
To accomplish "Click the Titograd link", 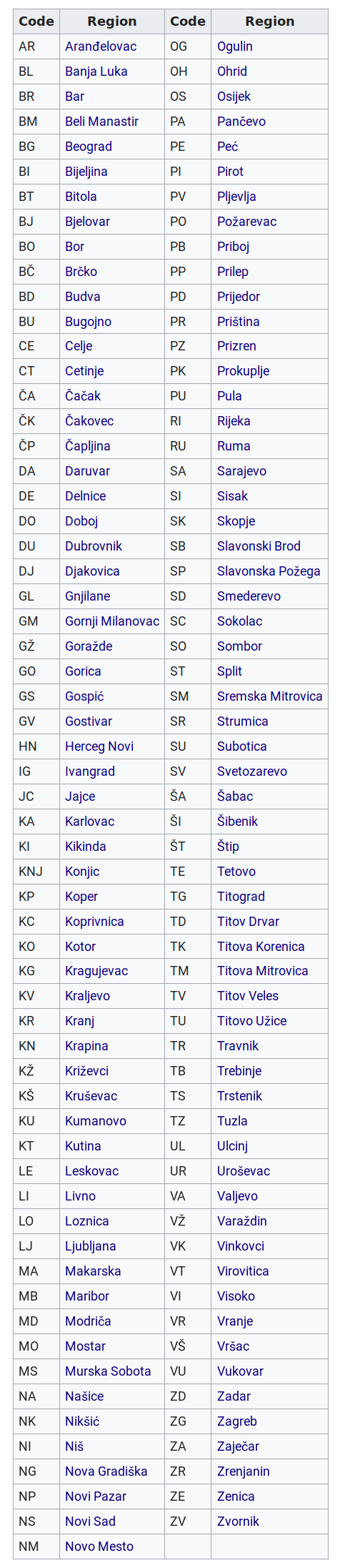I will (x=241, y=897).
